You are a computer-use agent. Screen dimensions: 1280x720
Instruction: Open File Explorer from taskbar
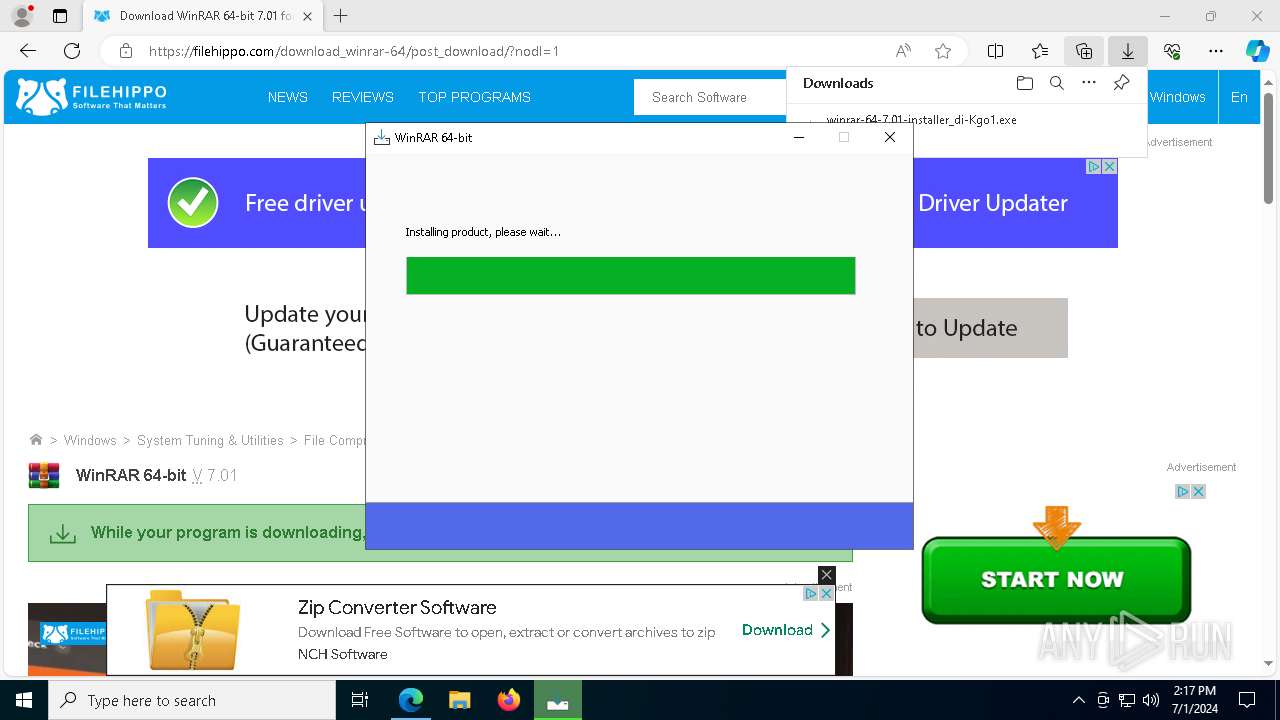tap(460, 700)
